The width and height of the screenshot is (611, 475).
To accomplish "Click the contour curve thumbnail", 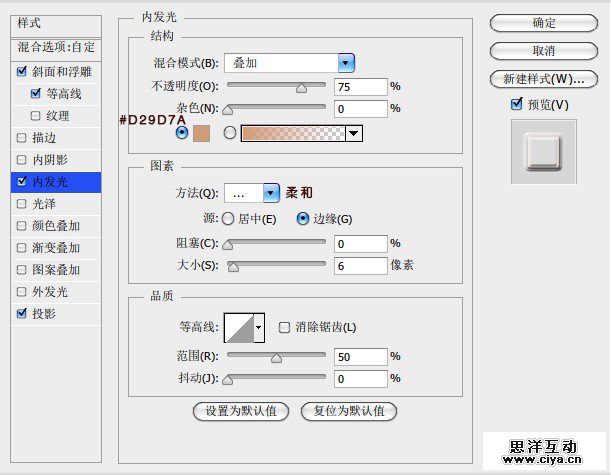I will (x=238, y=326).
